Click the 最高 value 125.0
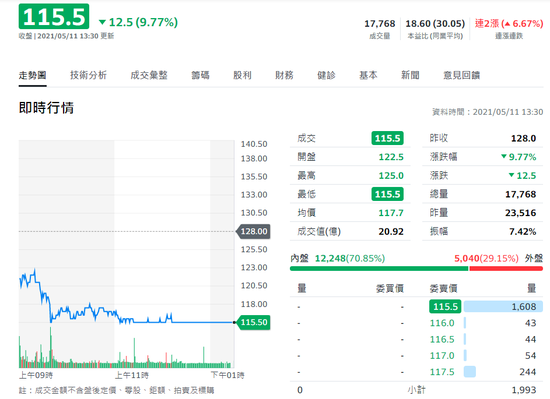Viewport: 550px width, 399px height. click(391, 175)
